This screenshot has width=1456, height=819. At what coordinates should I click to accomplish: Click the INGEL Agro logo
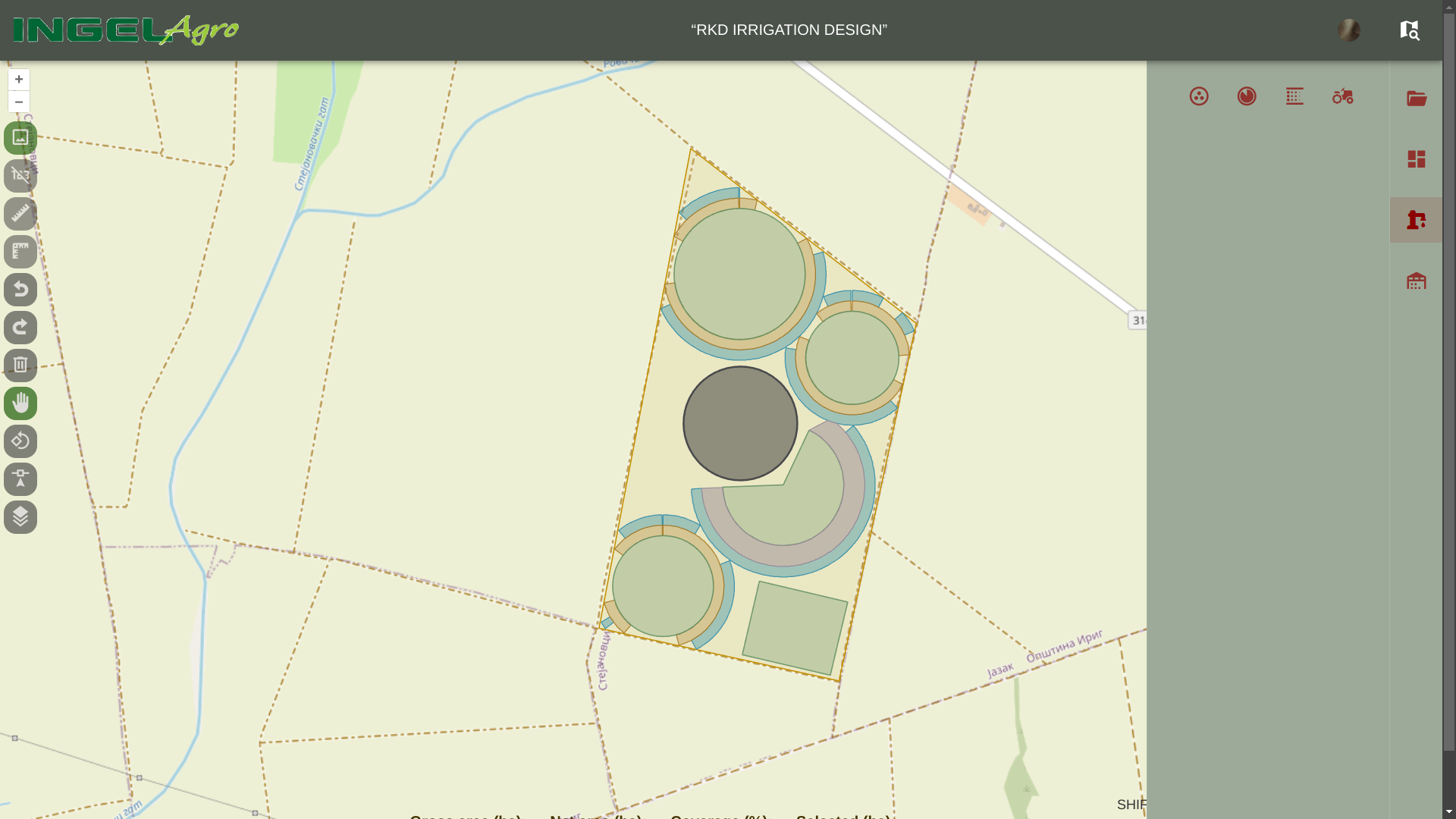coord(126,30)
